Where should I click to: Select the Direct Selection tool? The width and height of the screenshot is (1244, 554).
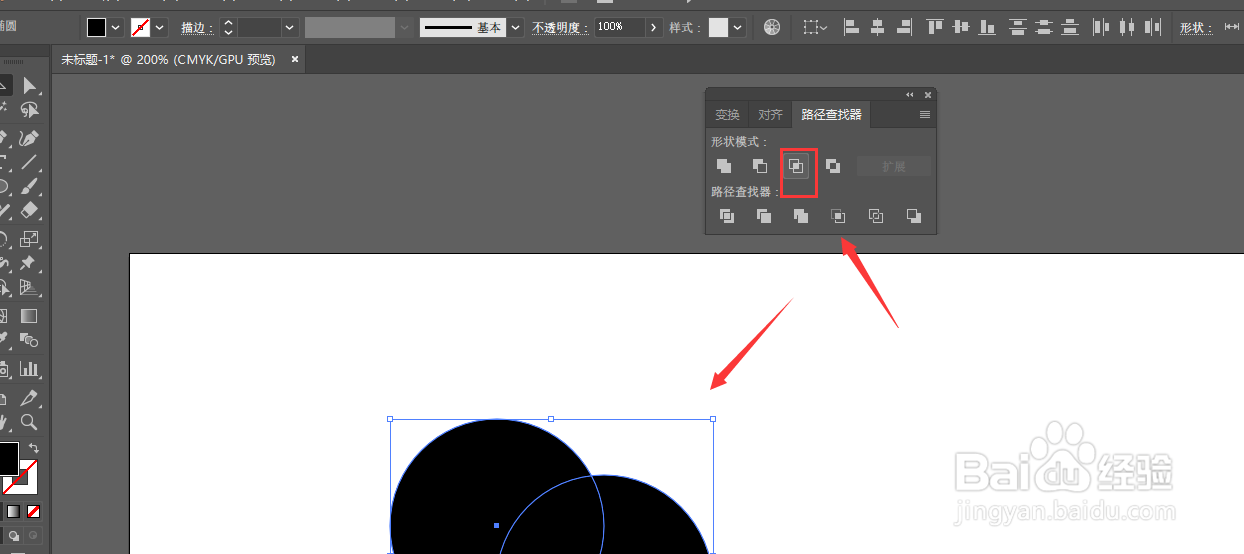pyautogui.click(x=29, y=87)
